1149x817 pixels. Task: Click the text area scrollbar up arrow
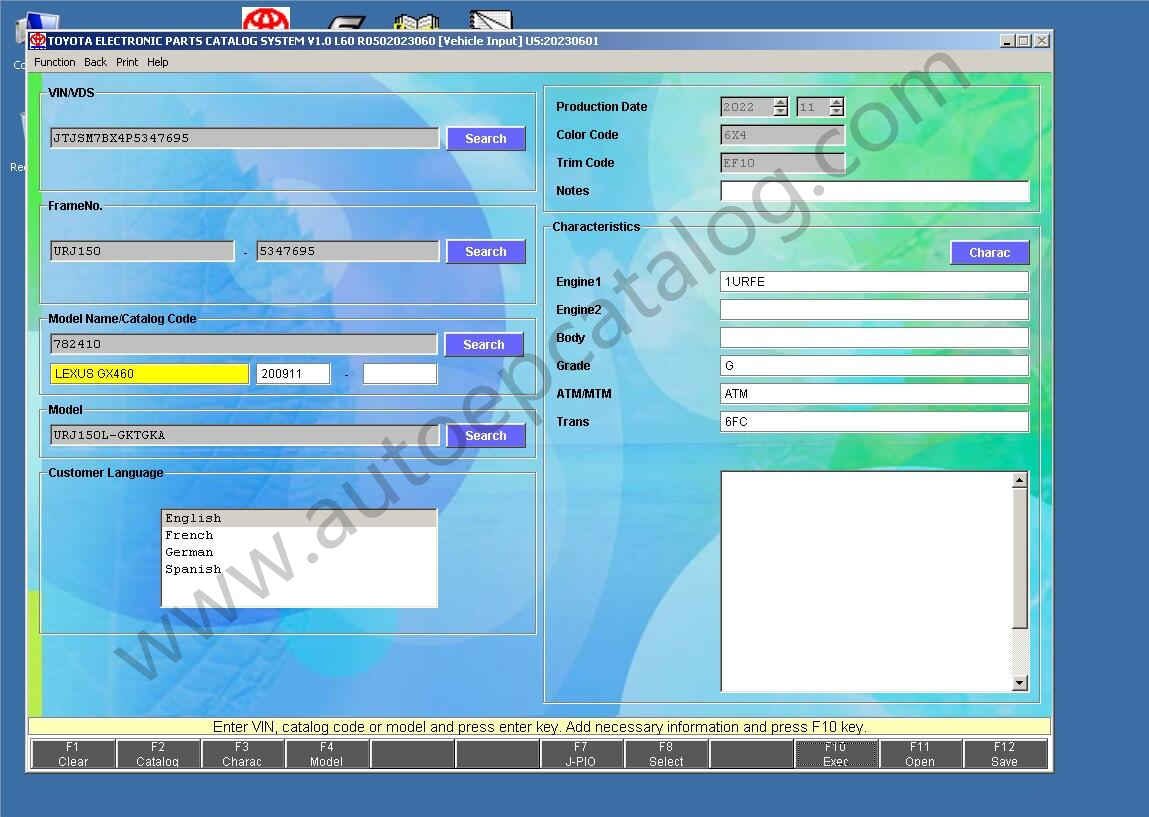click(x=1019, y=480)
